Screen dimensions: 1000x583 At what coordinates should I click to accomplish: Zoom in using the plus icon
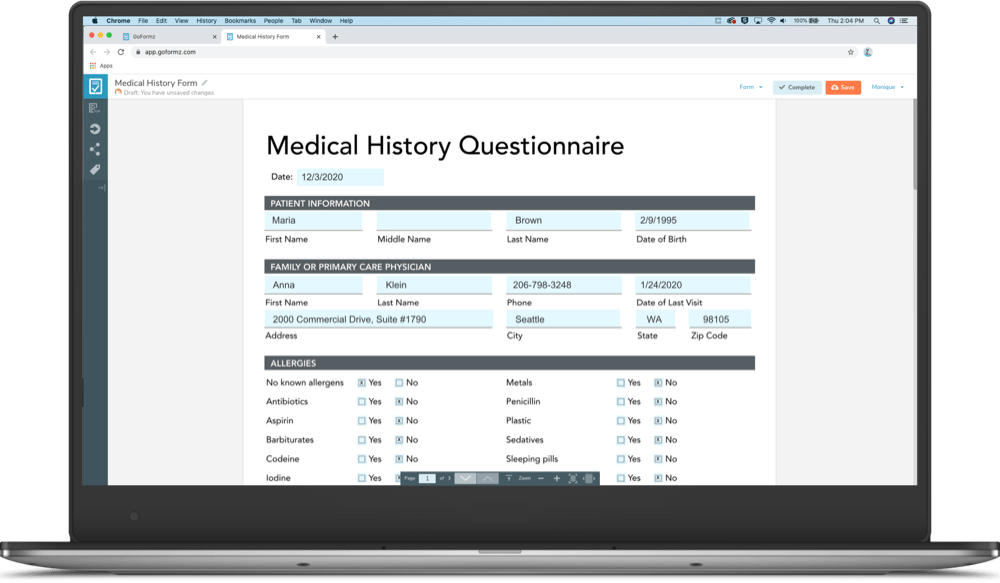point(558,478)
